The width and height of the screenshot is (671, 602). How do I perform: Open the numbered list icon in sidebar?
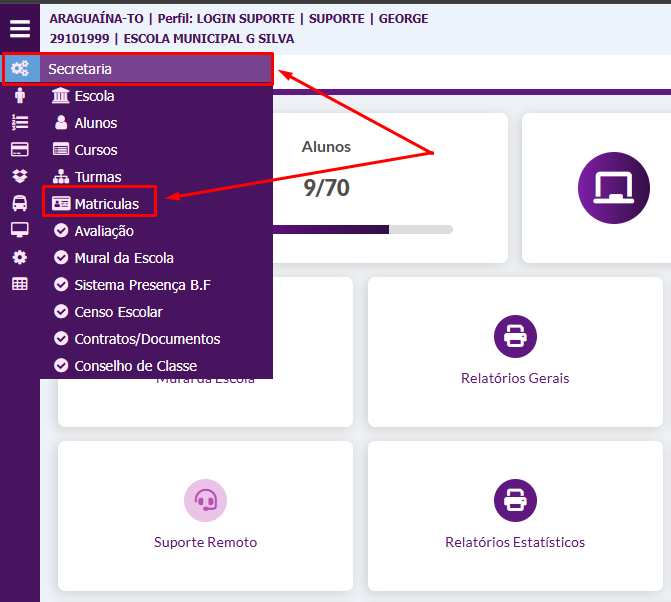pyautogui.click(x=20, y=122)
